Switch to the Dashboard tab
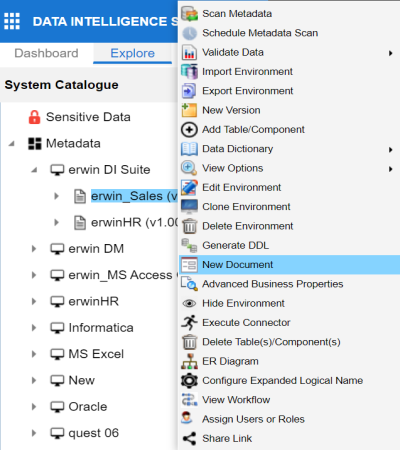 click(46, 53)
